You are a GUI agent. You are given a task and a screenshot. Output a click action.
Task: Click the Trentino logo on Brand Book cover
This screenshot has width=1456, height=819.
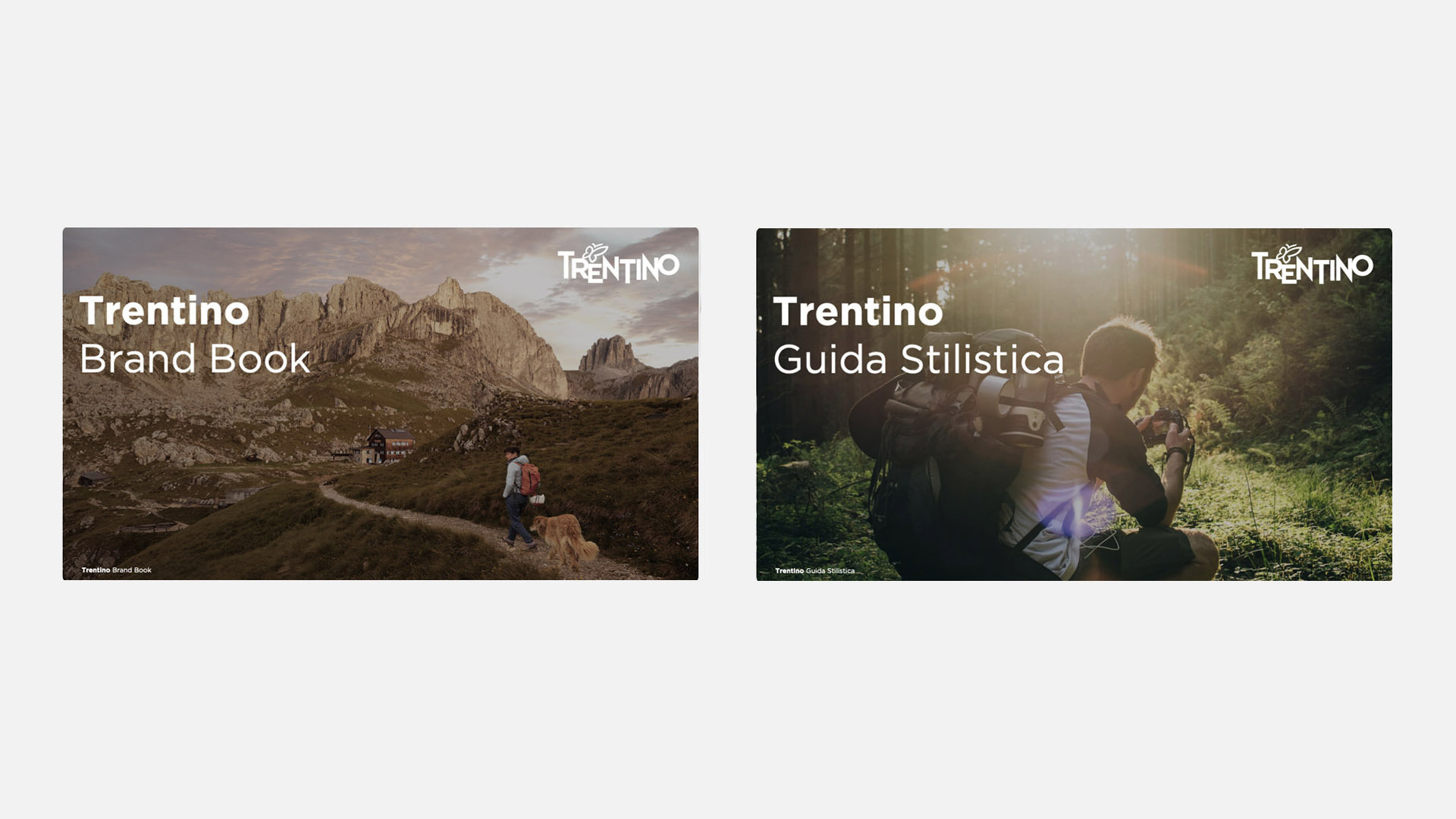pos(619,264)
